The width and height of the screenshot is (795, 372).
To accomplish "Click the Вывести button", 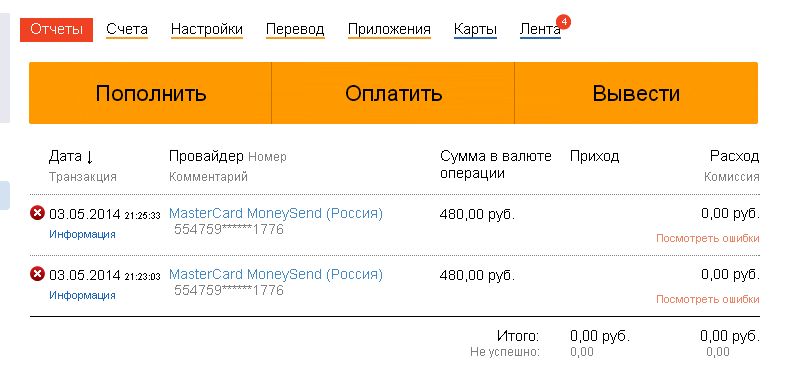I will (636, 93).
